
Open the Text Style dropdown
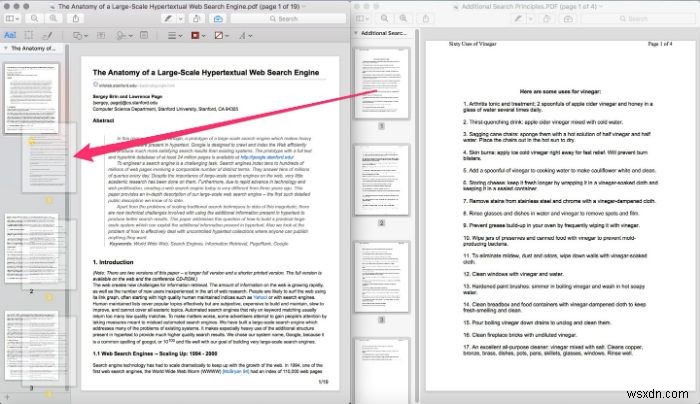[245, 35]
